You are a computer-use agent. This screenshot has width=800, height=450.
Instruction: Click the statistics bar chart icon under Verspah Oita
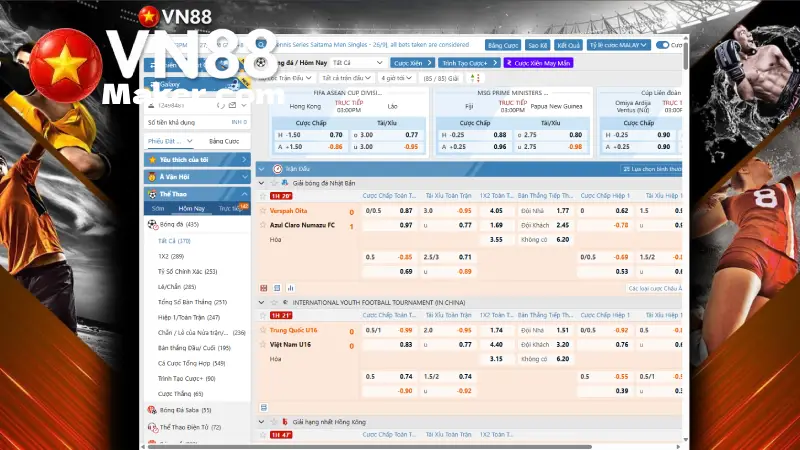click(x=290, y=288)
